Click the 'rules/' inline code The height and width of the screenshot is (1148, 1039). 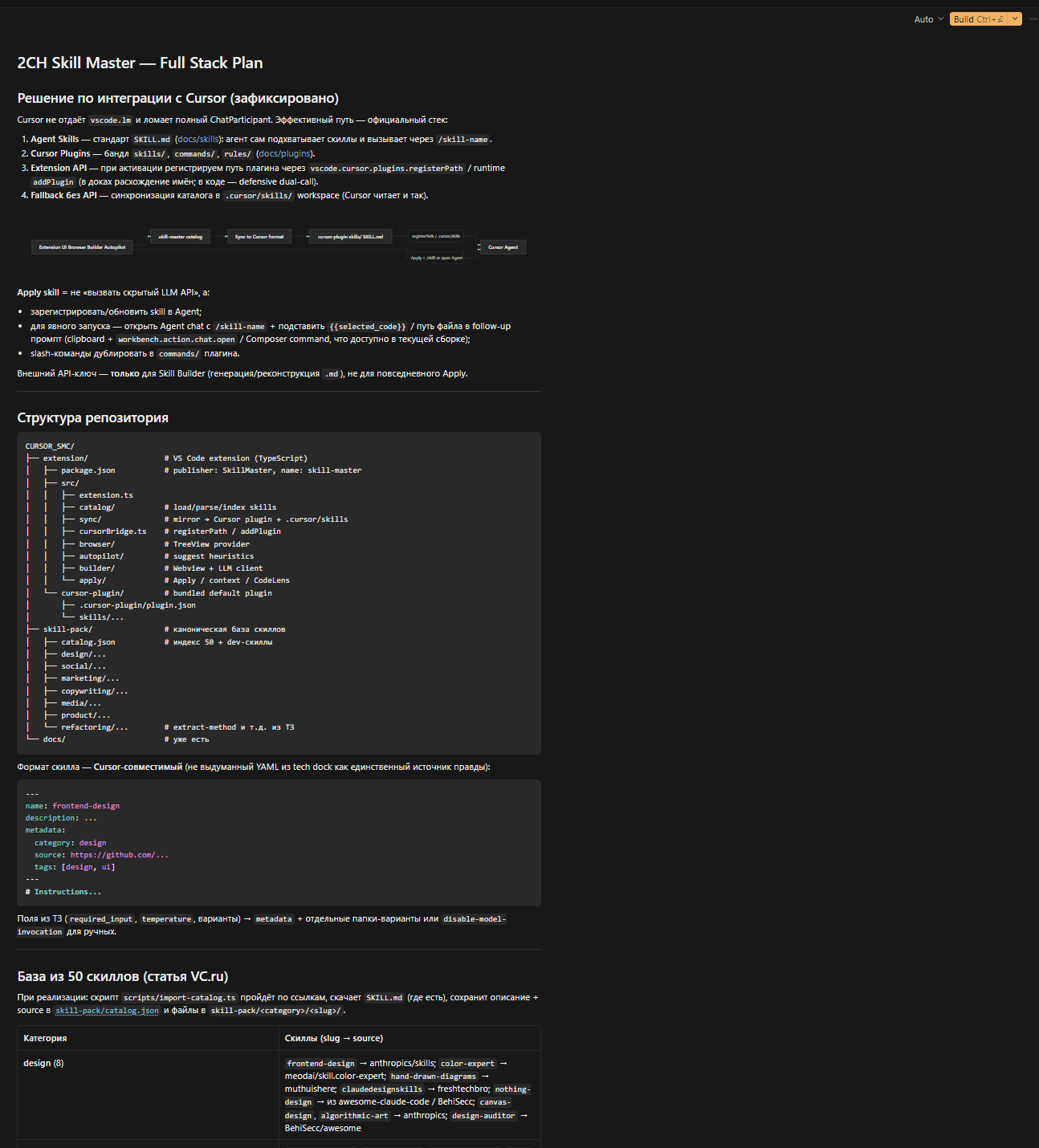point(238,154)
